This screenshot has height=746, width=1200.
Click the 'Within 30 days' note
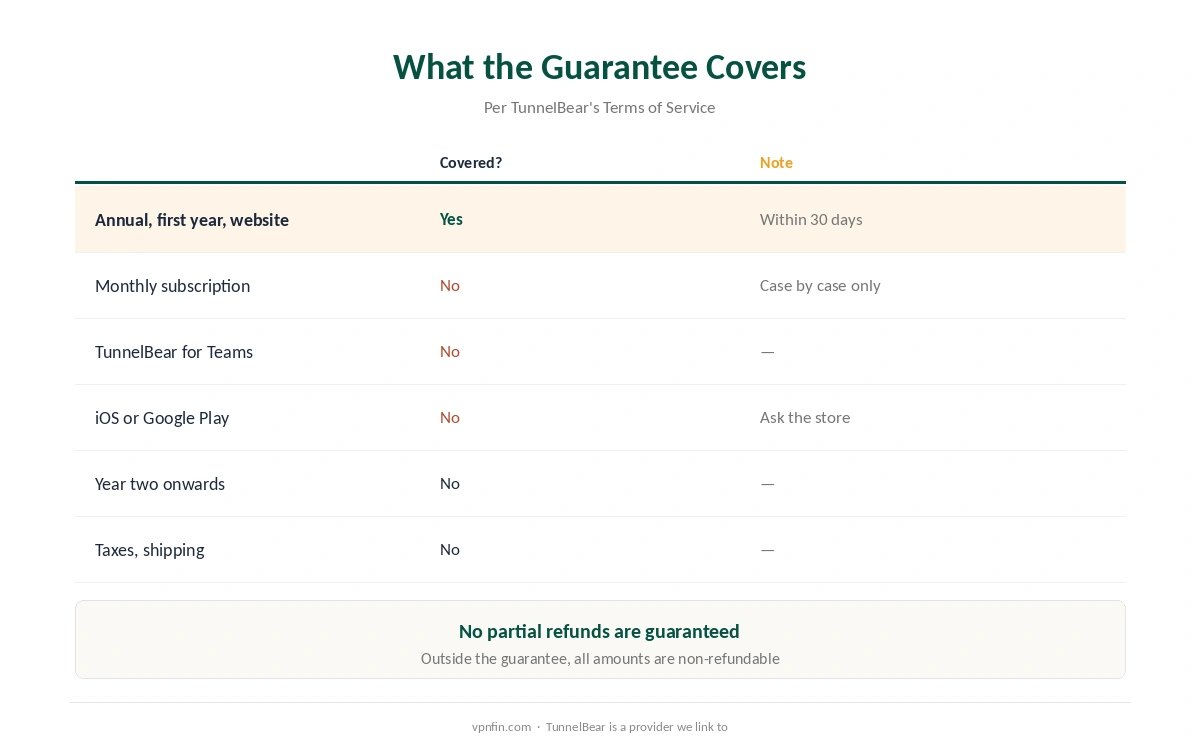811,219
